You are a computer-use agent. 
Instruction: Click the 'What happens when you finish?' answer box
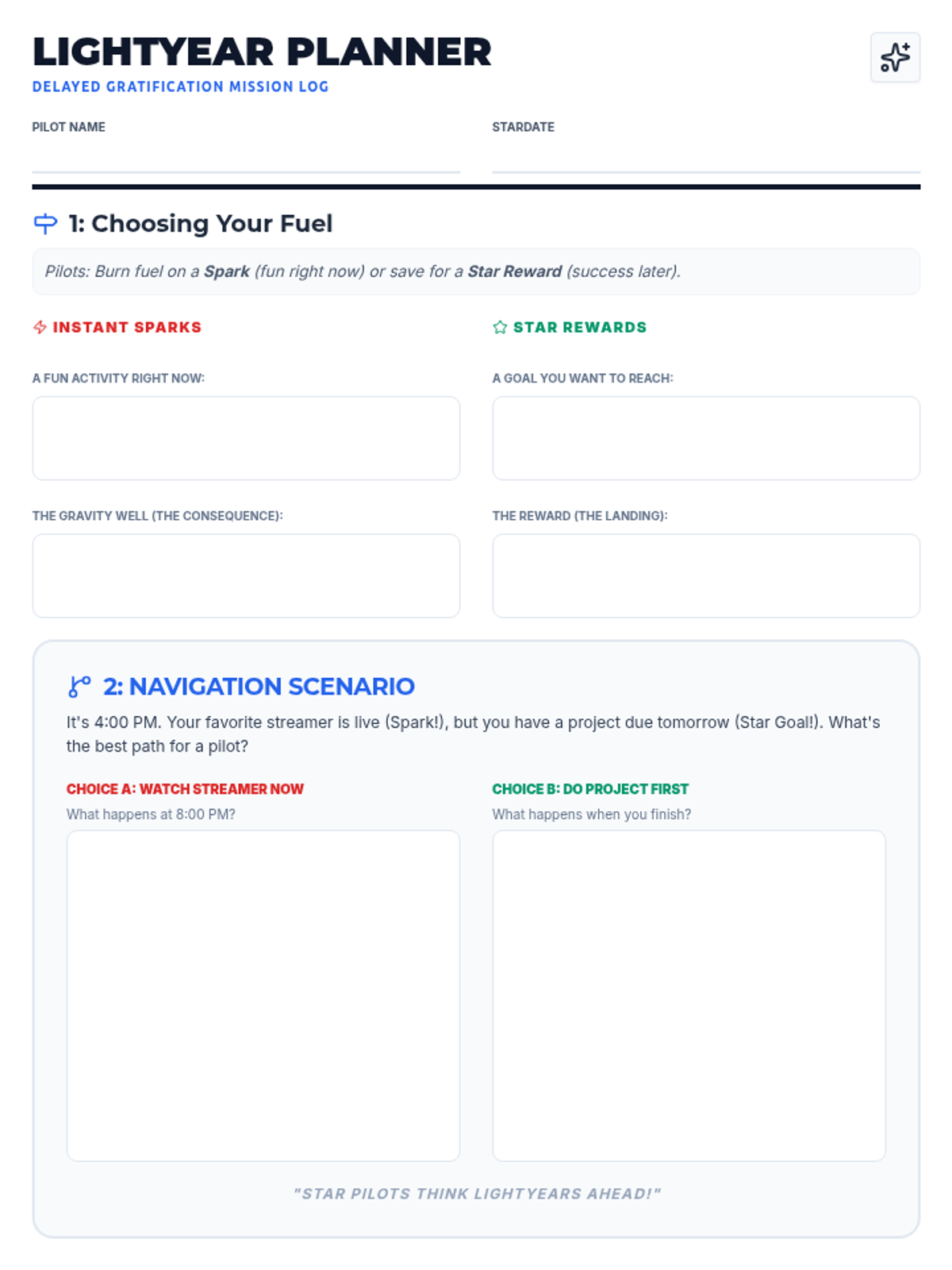pyautogui.click(x=689, y=995)
